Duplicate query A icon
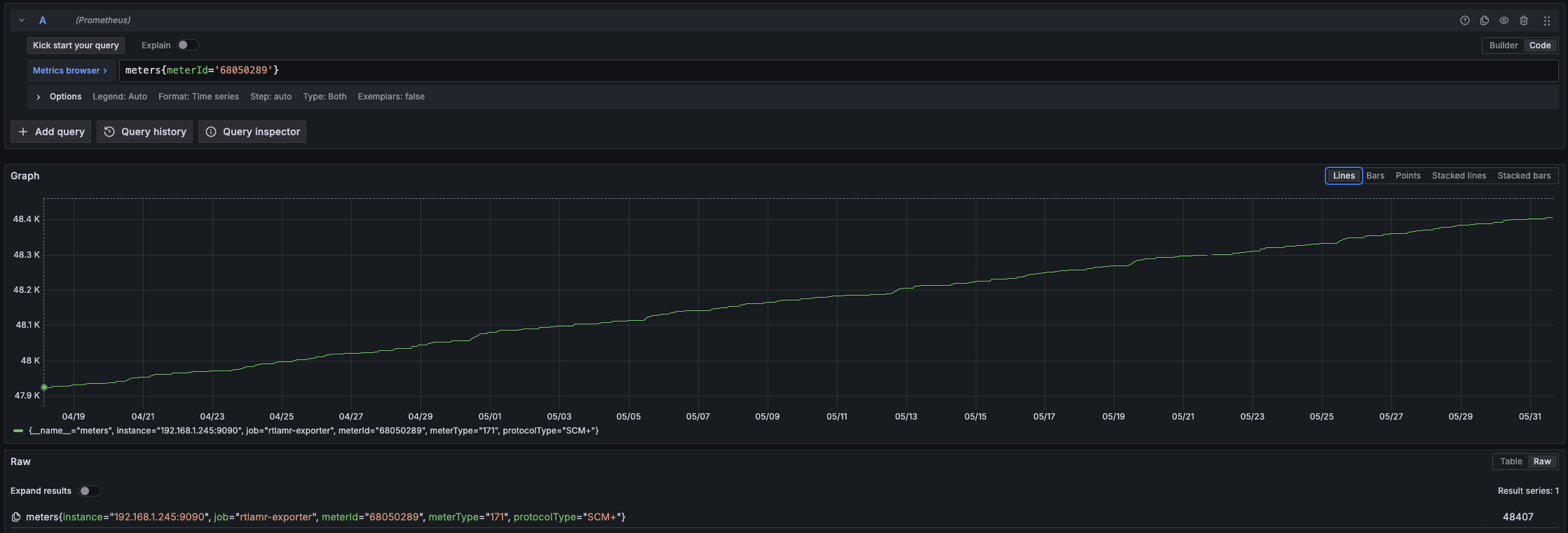The width and height of the screenshot is (1568, 533). pyautogui.click(x=1484, y=20)
